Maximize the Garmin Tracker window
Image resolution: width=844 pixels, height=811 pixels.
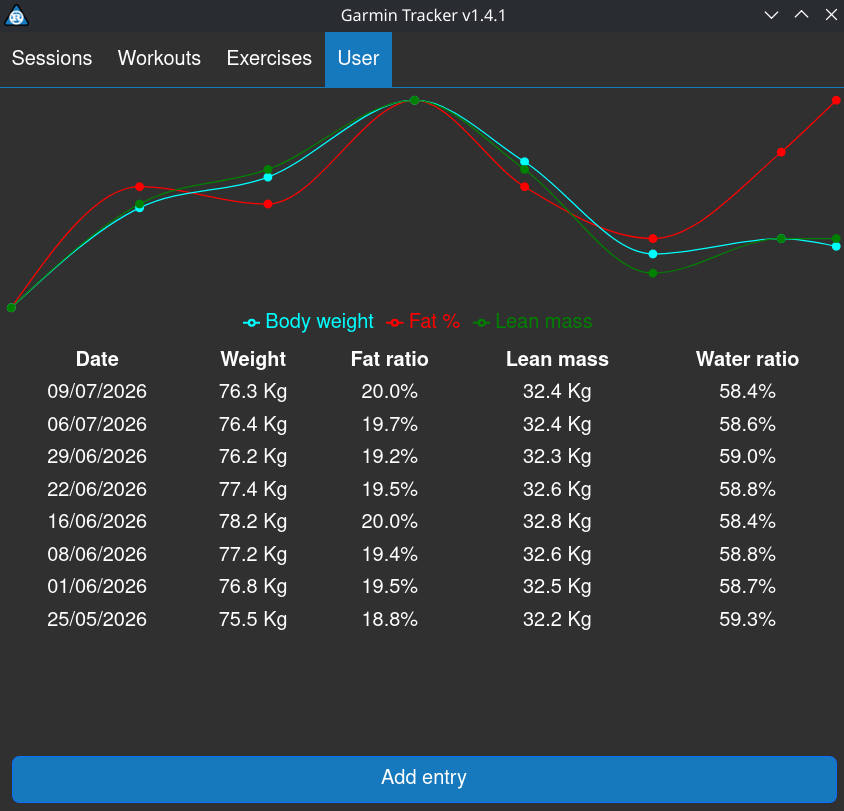[801, 15]
